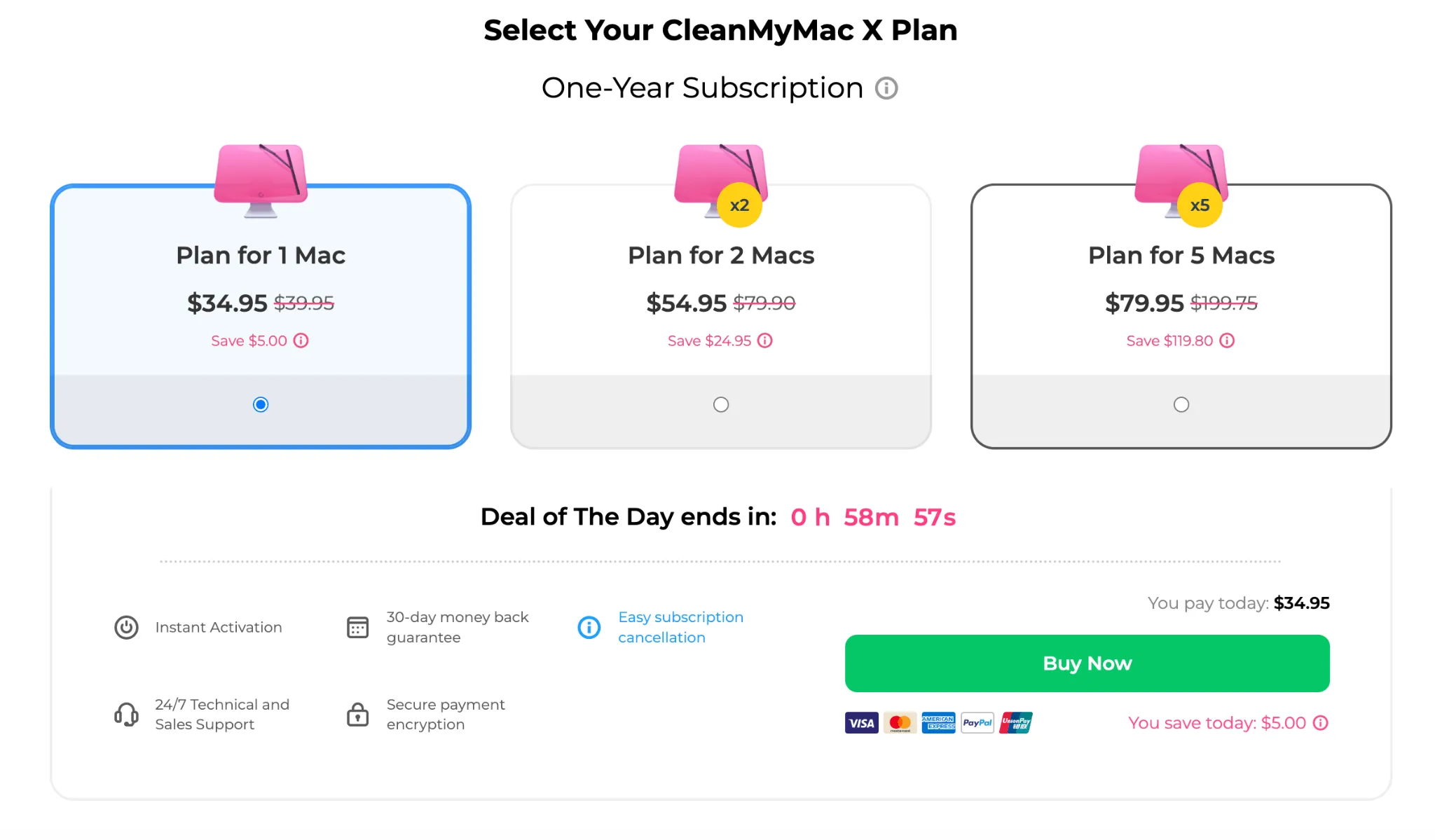The height and width of the screenshot is (840, 1435).
Task: Click the Instant Activation power icon
Action: [126, 628]
